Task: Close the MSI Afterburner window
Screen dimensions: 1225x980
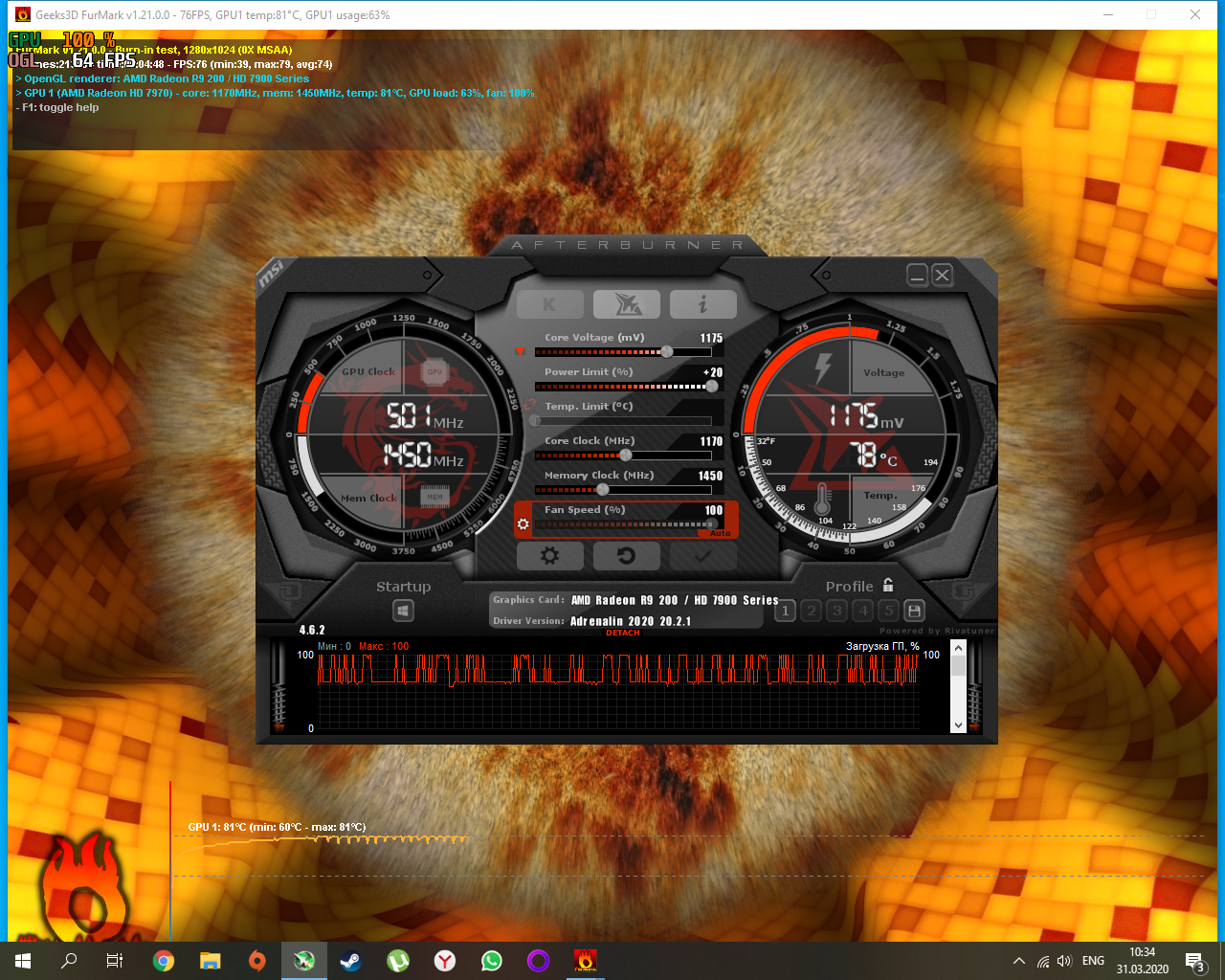Action: [x=943, y=276]
